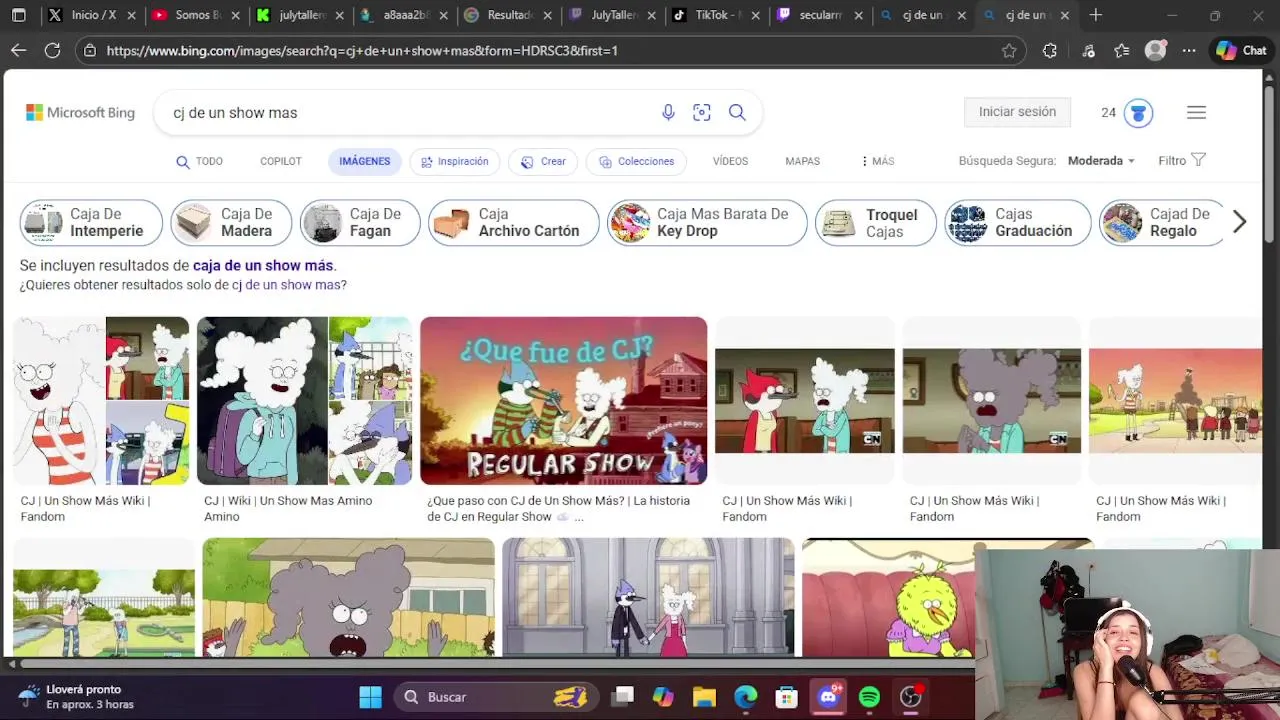Open a new browser tab
The height and width of the screenshot is (720, 1280).
pos(1095,15)
